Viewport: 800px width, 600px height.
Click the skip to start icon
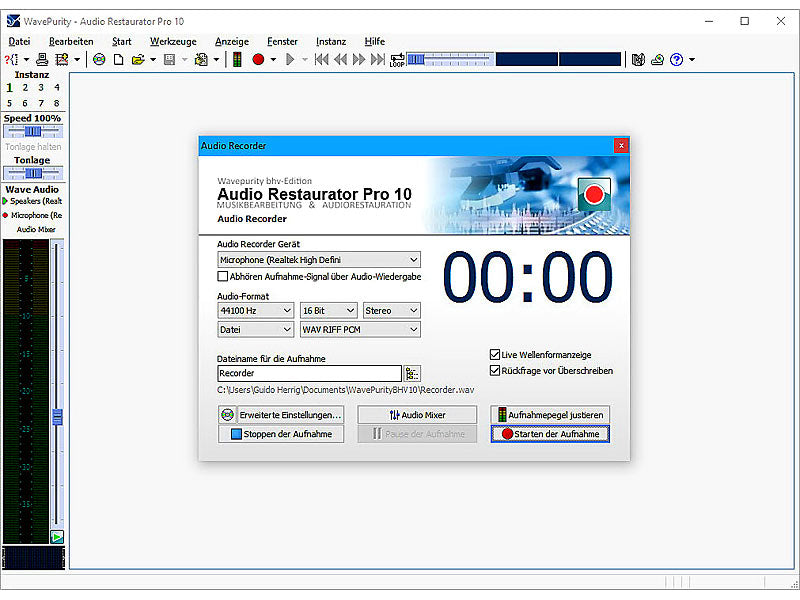click(321, 60)
